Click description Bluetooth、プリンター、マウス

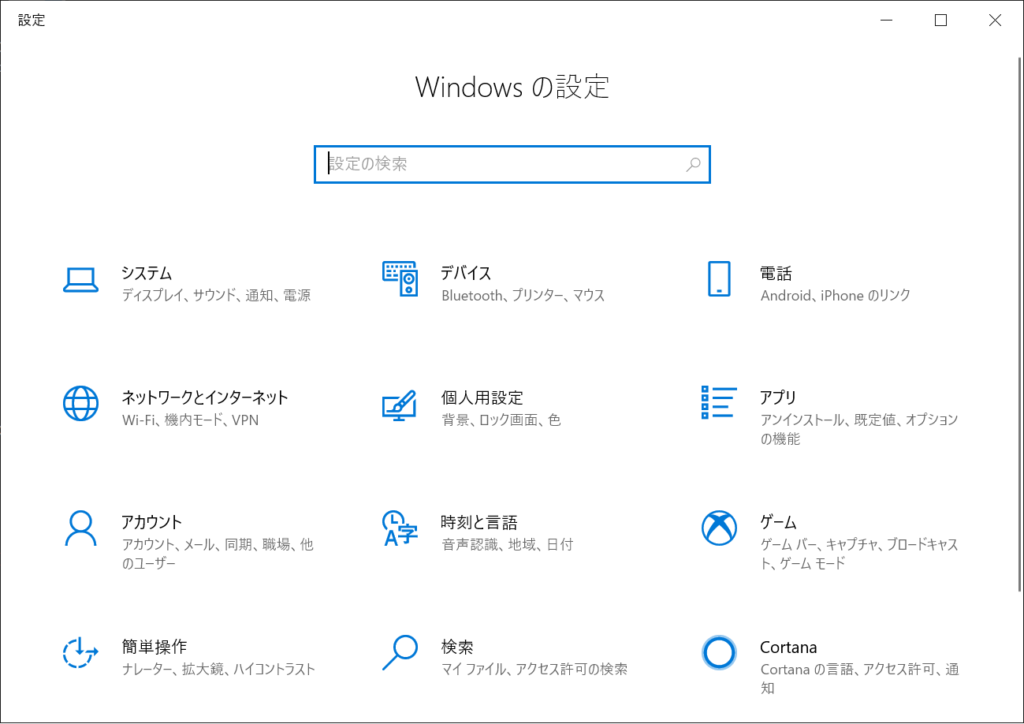coord(523,295)
